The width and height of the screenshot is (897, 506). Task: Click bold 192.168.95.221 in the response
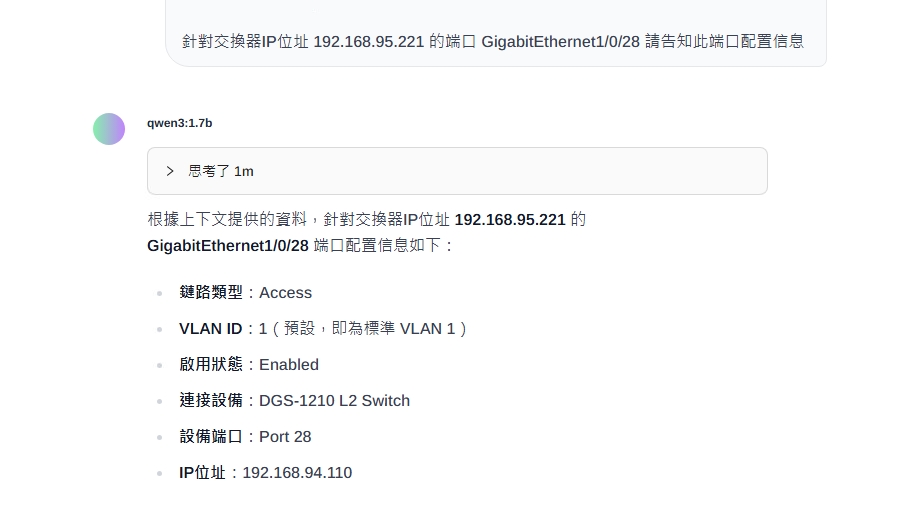[x=510, y=220]
